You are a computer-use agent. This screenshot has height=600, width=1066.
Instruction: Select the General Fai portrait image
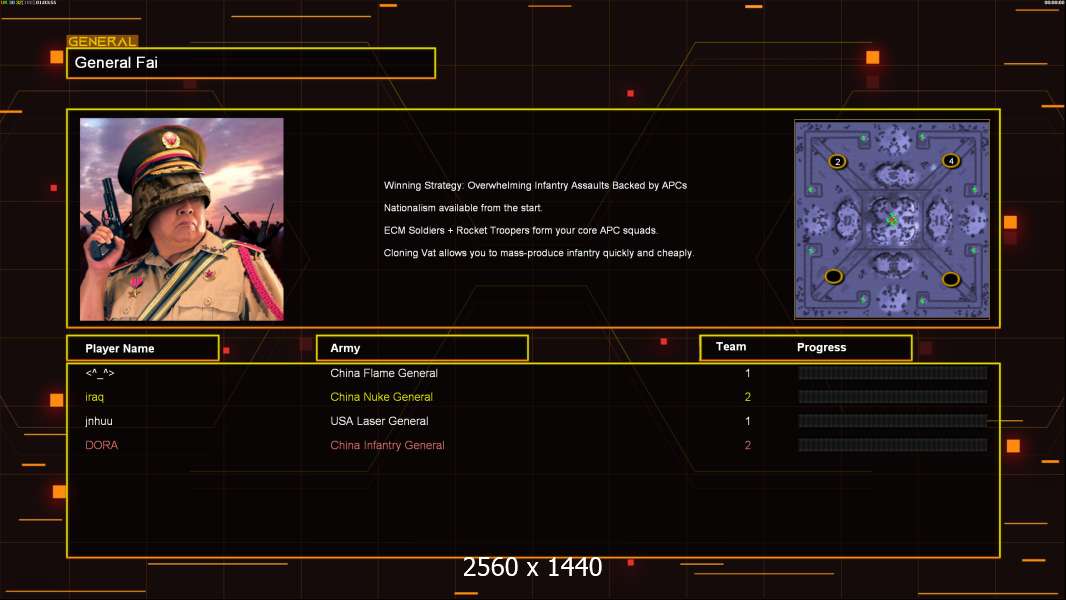point(182,219)
